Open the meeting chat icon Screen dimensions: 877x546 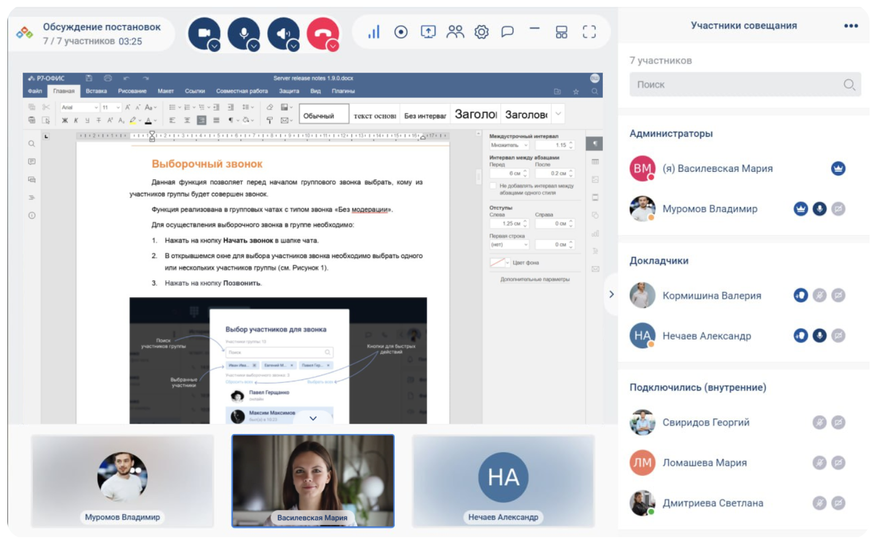(508, 32)
